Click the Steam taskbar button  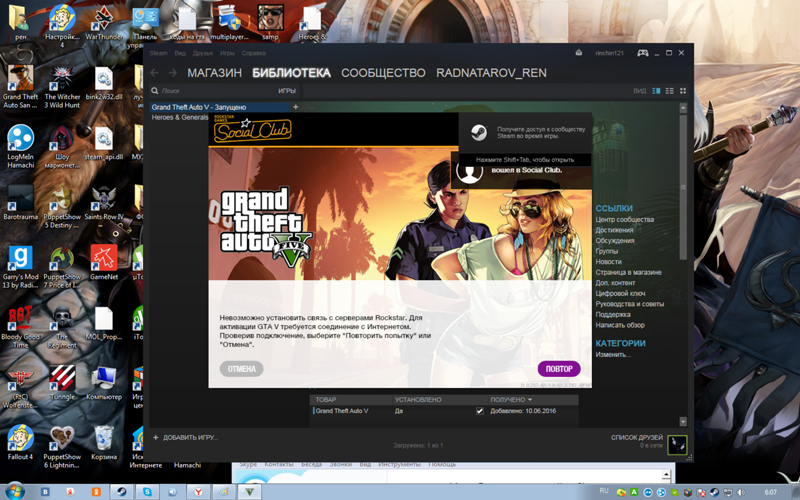tap(122, 492)
